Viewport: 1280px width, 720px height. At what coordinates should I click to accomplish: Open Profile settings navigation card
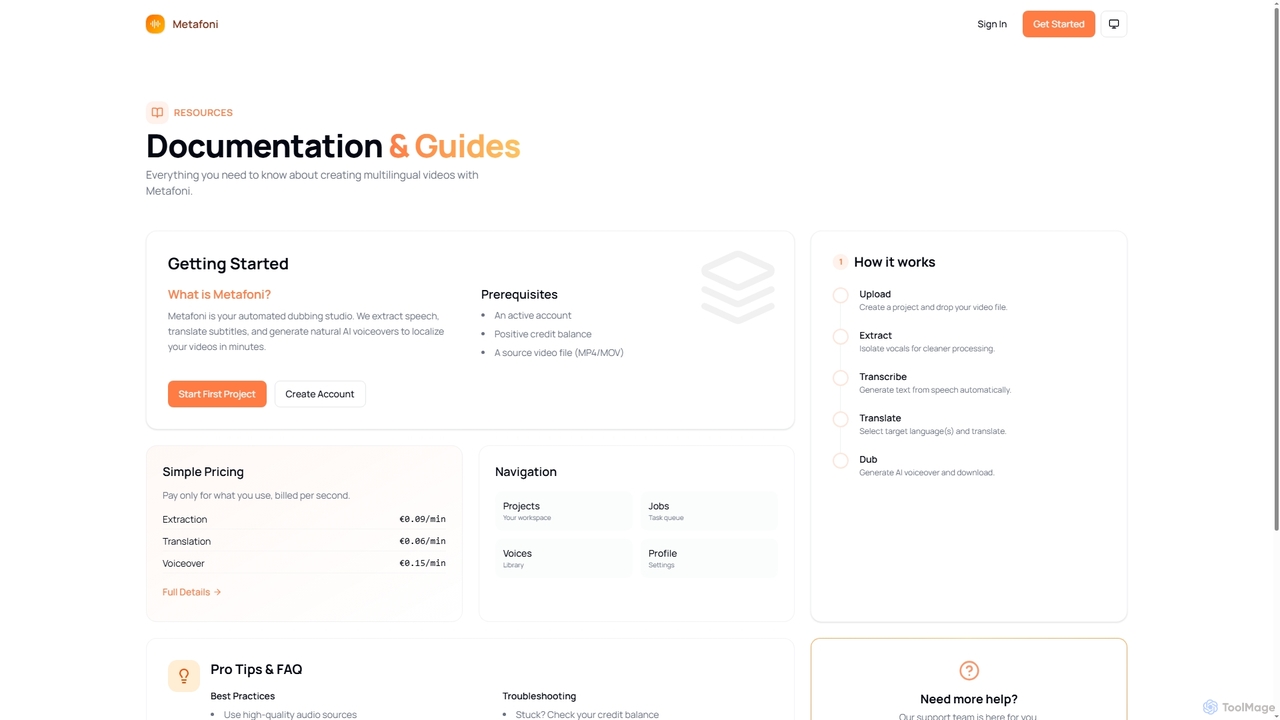709,558
